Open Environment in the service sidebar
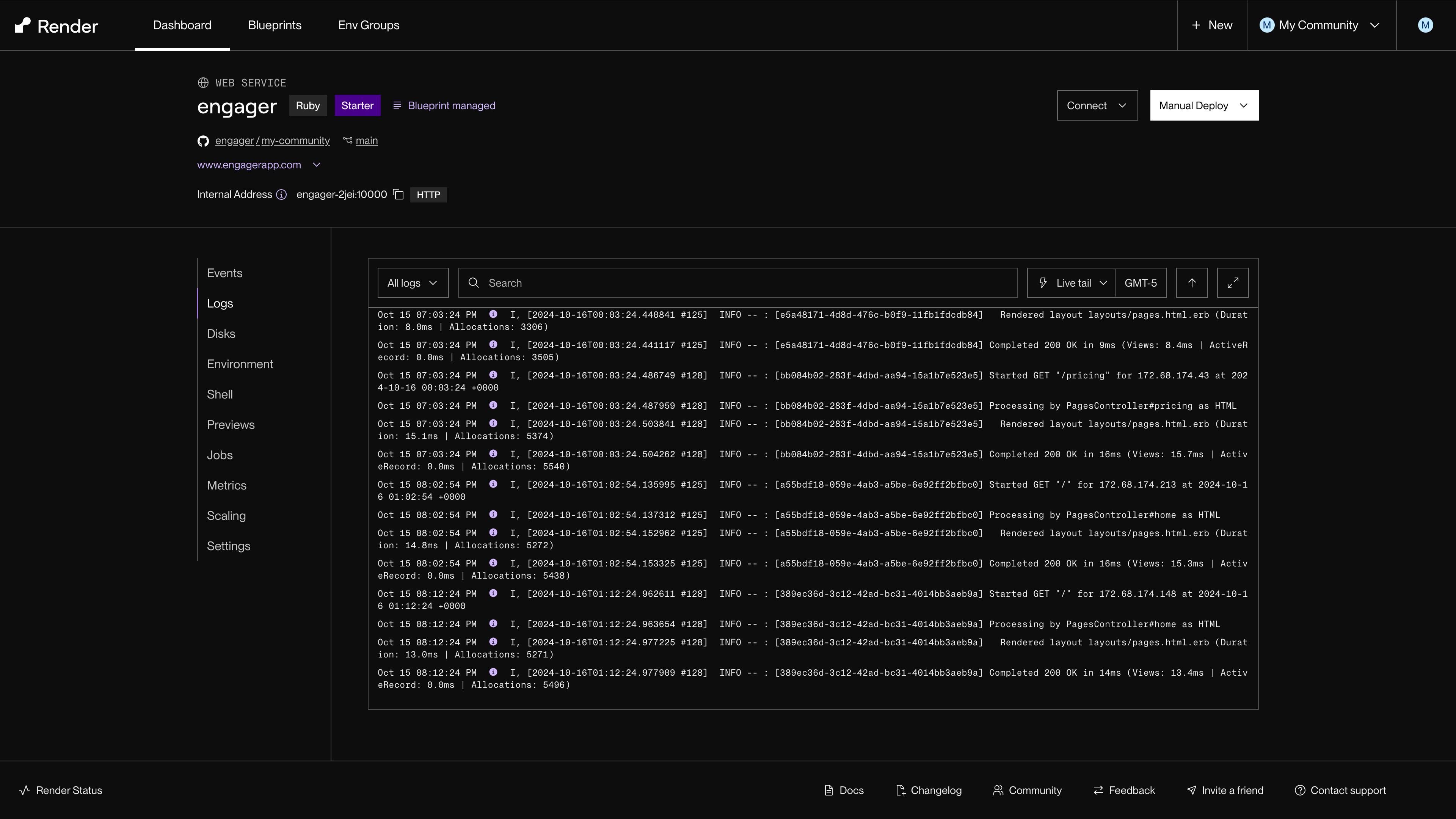The width and height of the screenshot is (1456, 819). pos(240,364)
